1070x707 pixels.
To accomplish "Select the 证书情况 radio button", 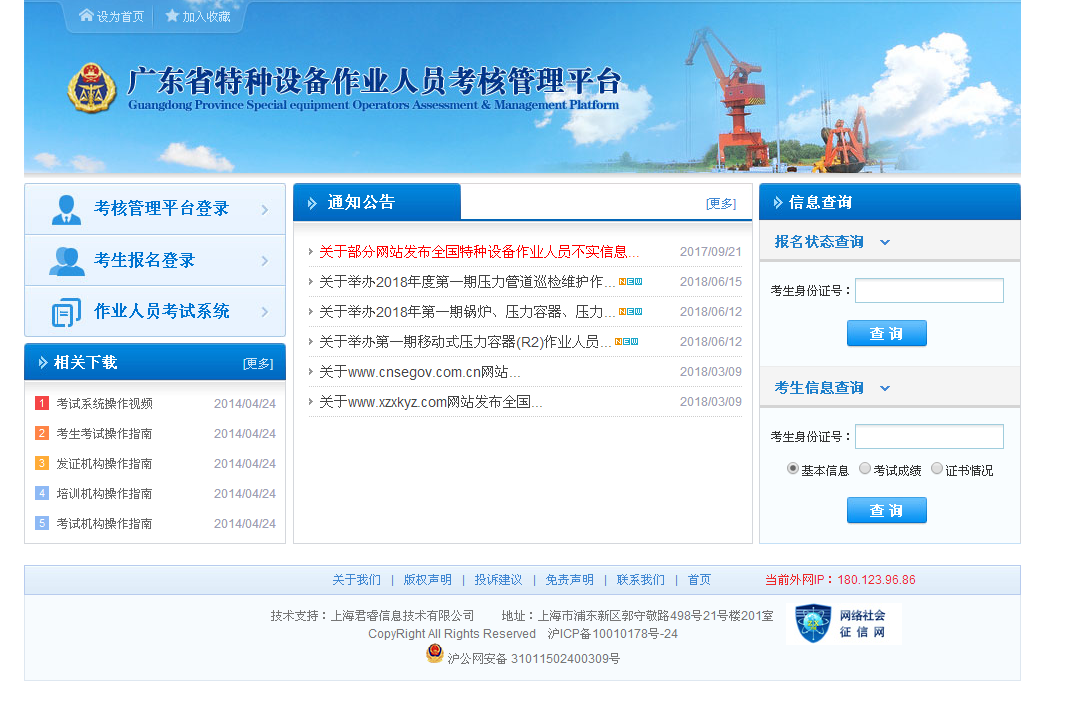I will [937, 468].
